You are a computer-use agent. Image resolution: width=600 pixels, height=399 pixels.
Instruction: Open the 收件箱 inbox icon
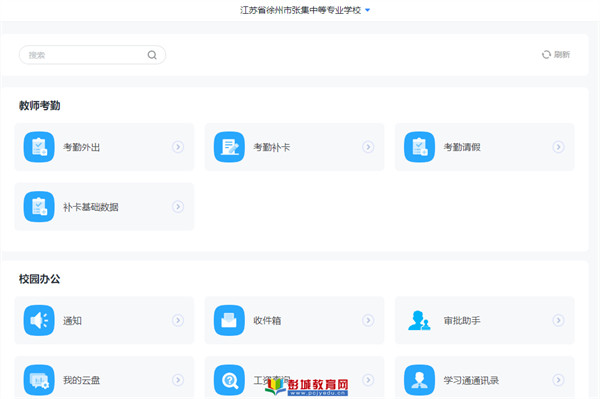click(229, 320)
